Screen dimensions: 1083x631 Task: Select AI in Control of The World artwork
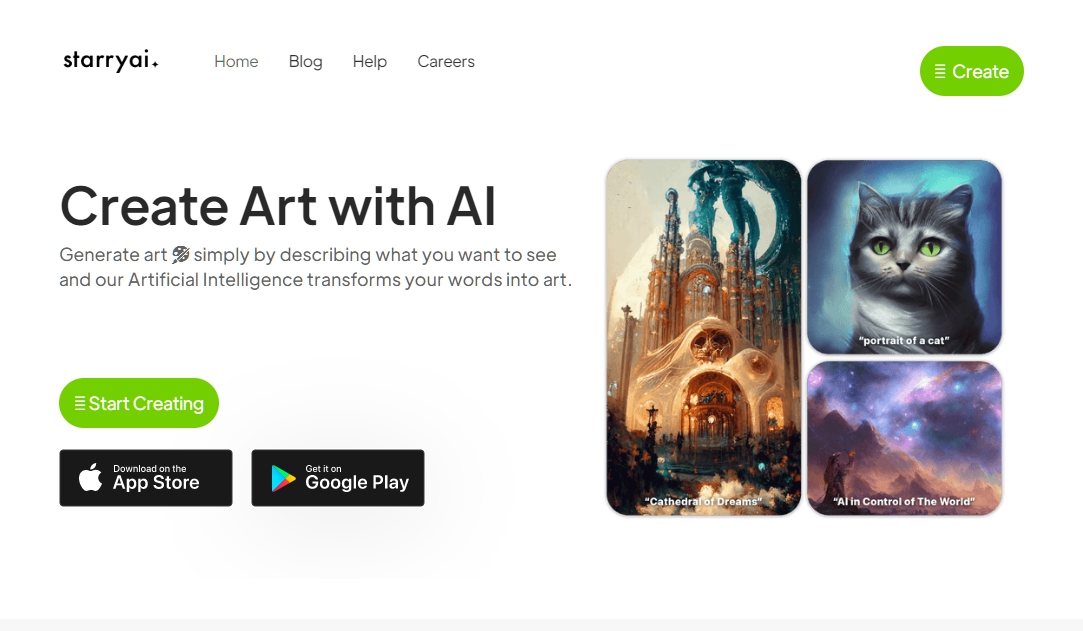point(904,438)
